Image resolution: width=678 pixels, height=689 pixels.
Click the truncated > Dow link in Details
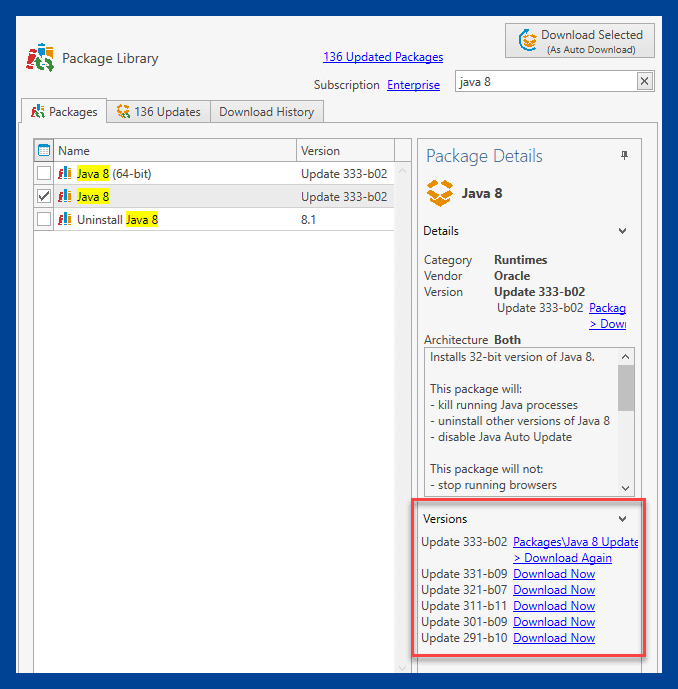coord(607,324)
